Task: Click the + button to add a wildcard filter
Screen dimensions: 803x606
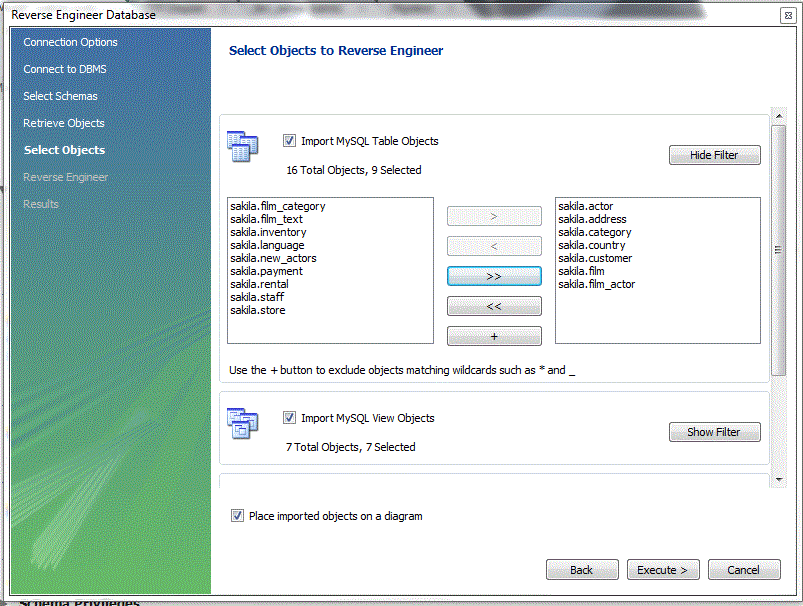Action: point(494,336)
